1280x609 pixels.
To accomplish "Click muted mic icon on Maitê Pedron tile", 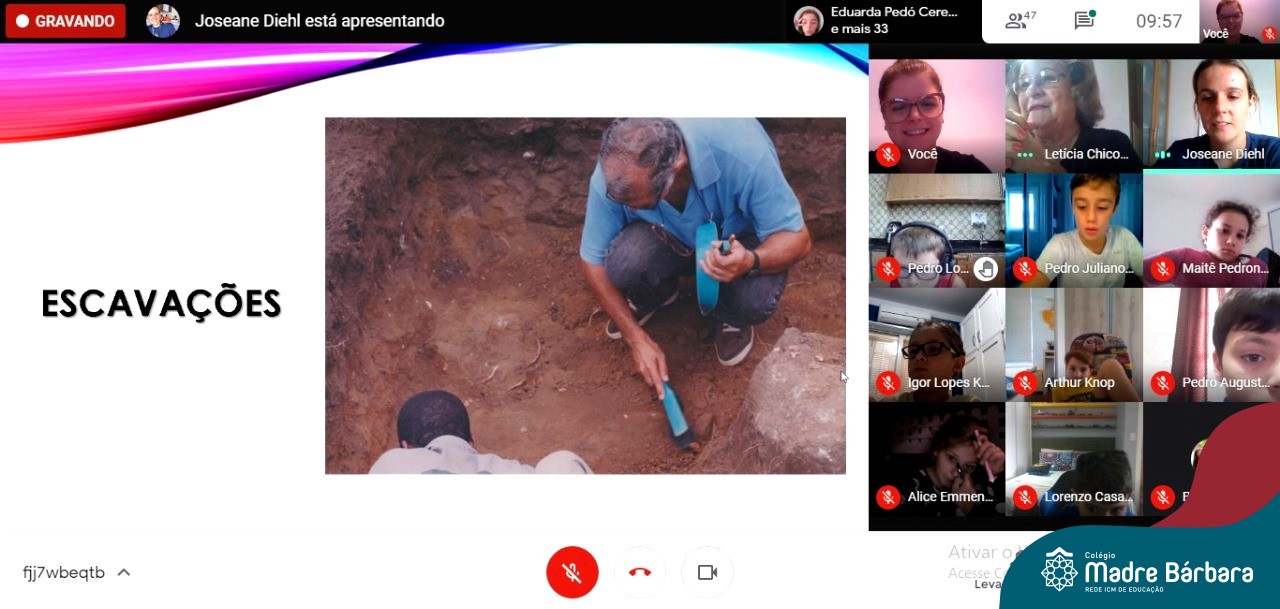I will 1162,269.
